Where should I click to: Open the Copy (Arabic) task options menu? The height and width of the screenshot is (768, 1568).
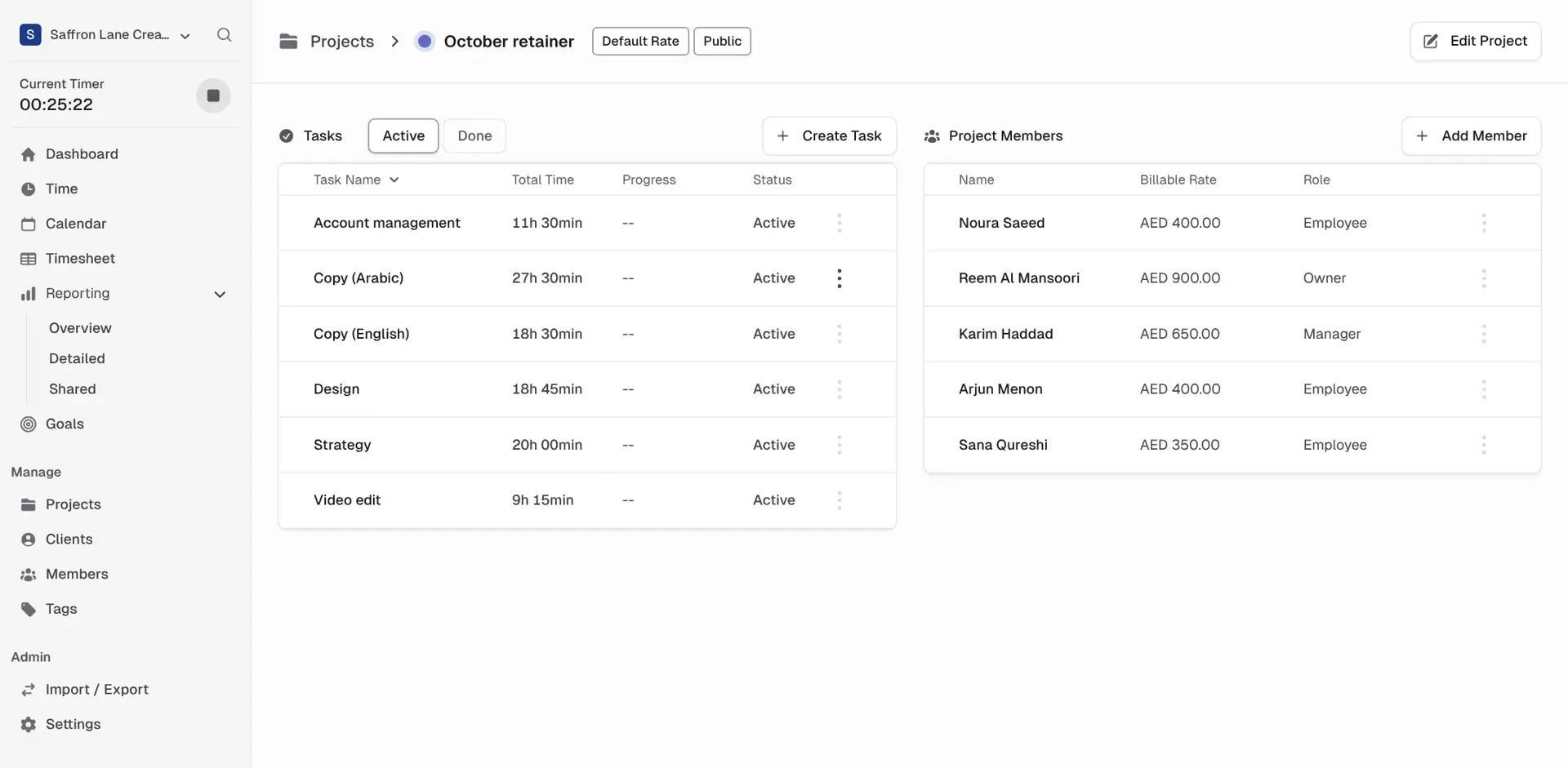pos(839,278)
